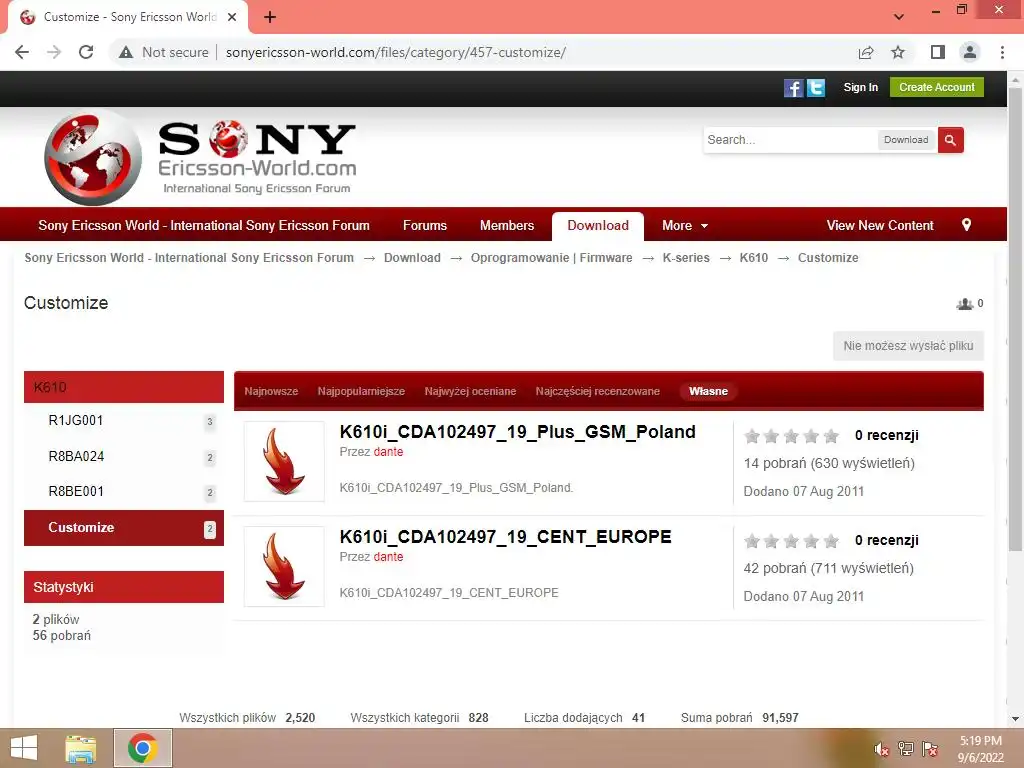Open K610i_CDA102497_19_Plus_GSM_Poland file title
Image resolution: width=1024 pixels, height=768 pixels.
[517, 432]
